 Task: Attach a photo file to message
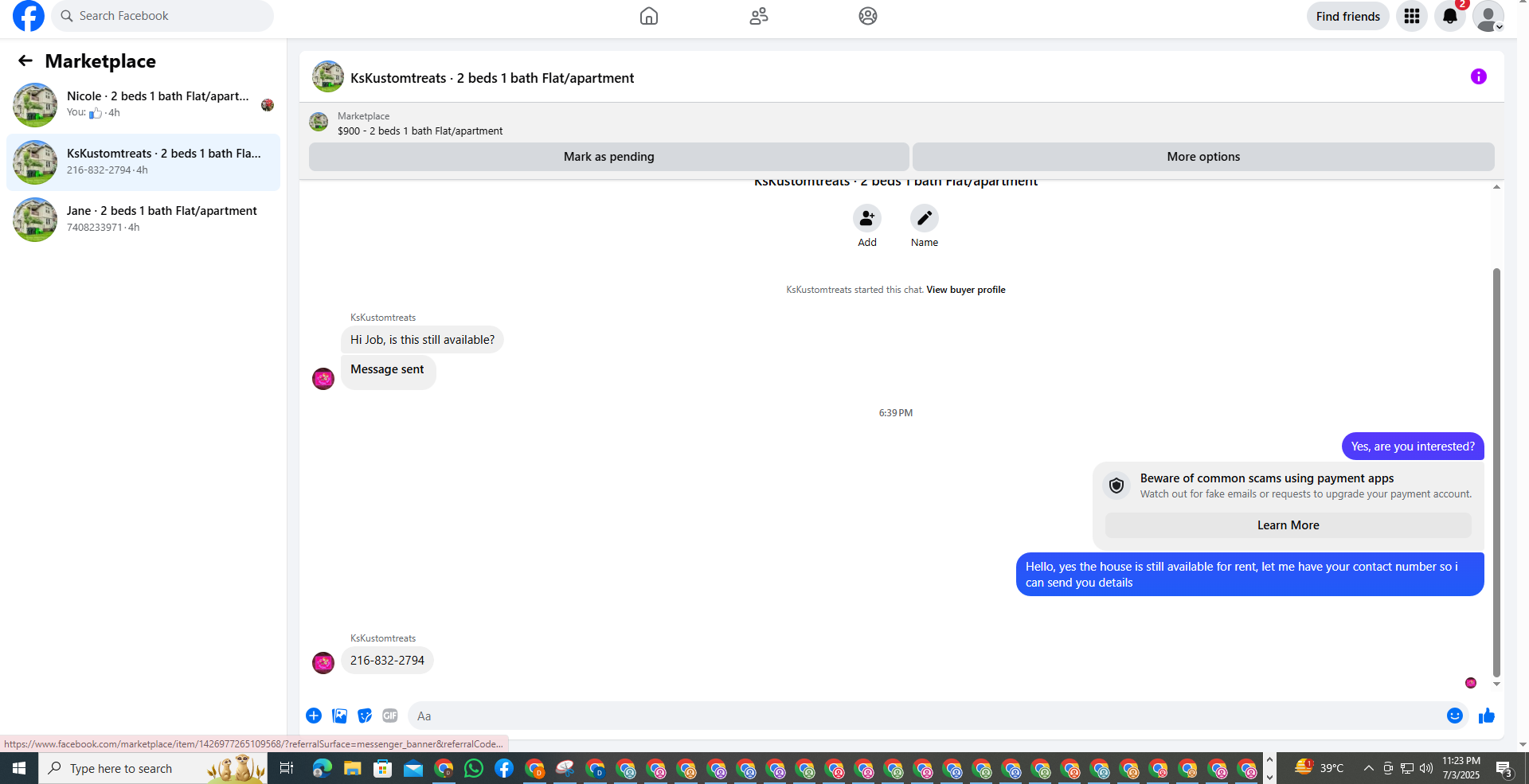pos(339,716)
